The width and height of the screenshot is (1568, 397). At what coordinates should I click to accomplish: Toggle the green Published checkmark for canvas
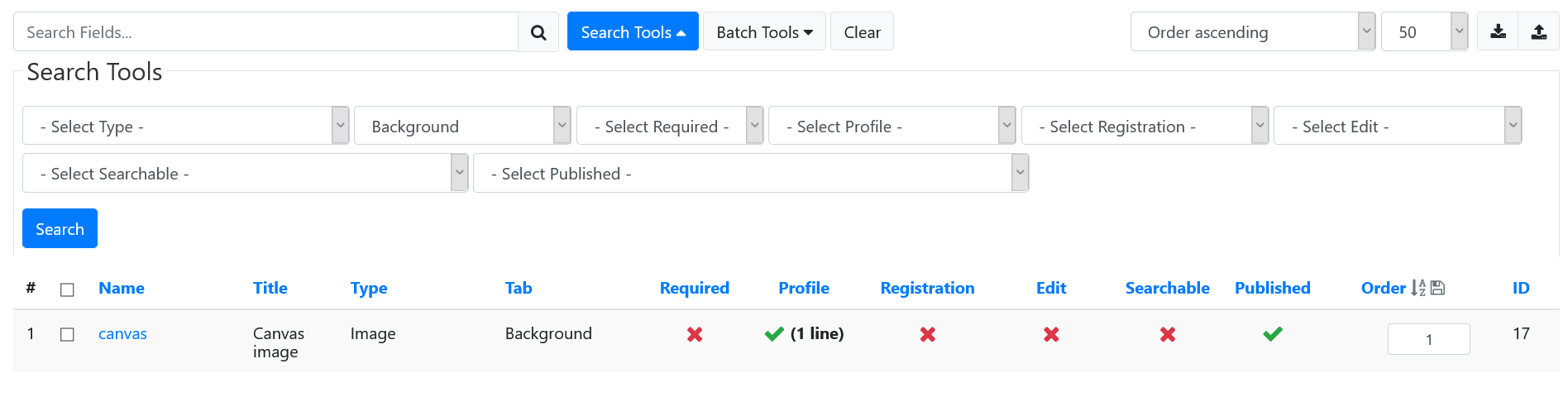coord(1273,334)
